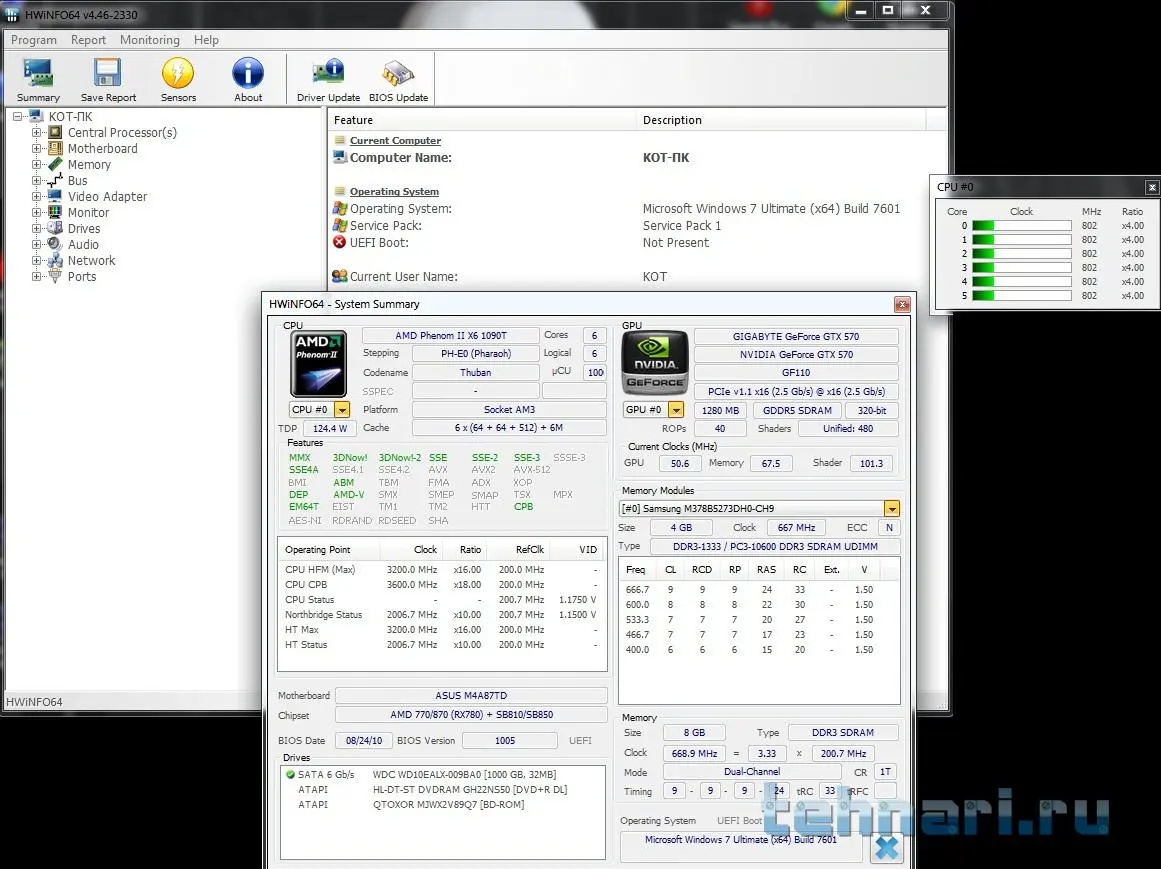
Task: Select the Video Adapter tree icon
Action: 55,196
